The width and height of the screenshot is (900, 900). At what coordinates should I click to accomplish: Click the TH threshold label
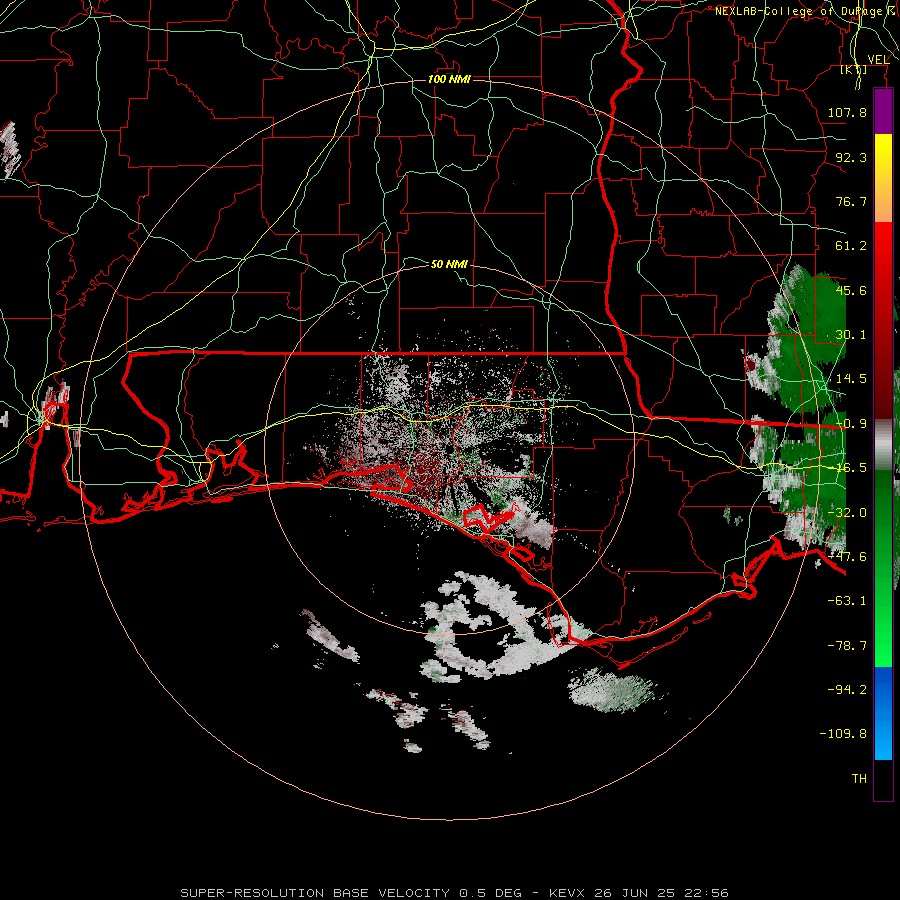(859, 779)
